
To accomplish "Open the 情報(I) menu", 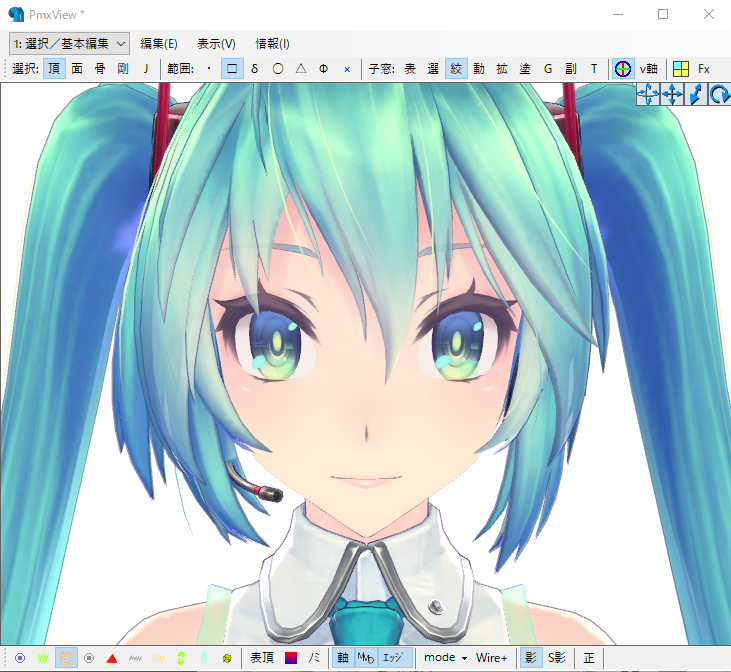I will 272,44.
